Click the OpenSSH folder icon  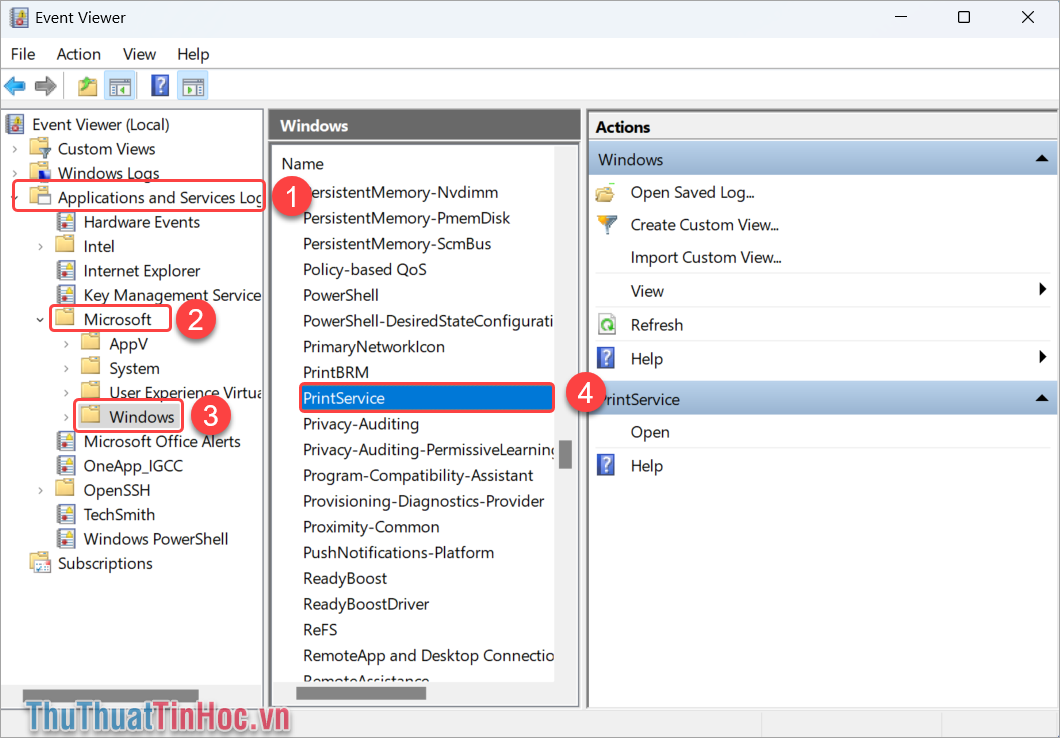pos(65,489)
